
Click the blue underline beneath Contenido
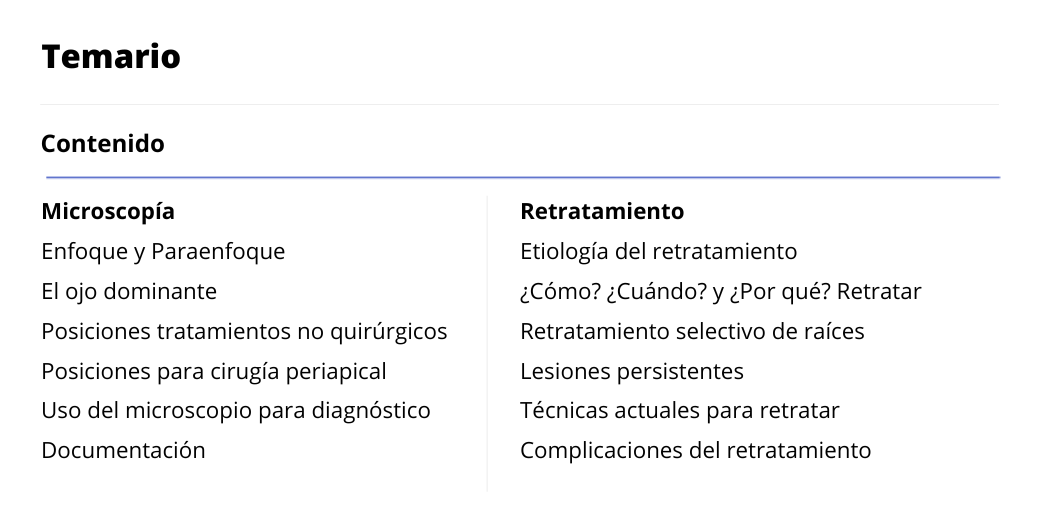523,177
